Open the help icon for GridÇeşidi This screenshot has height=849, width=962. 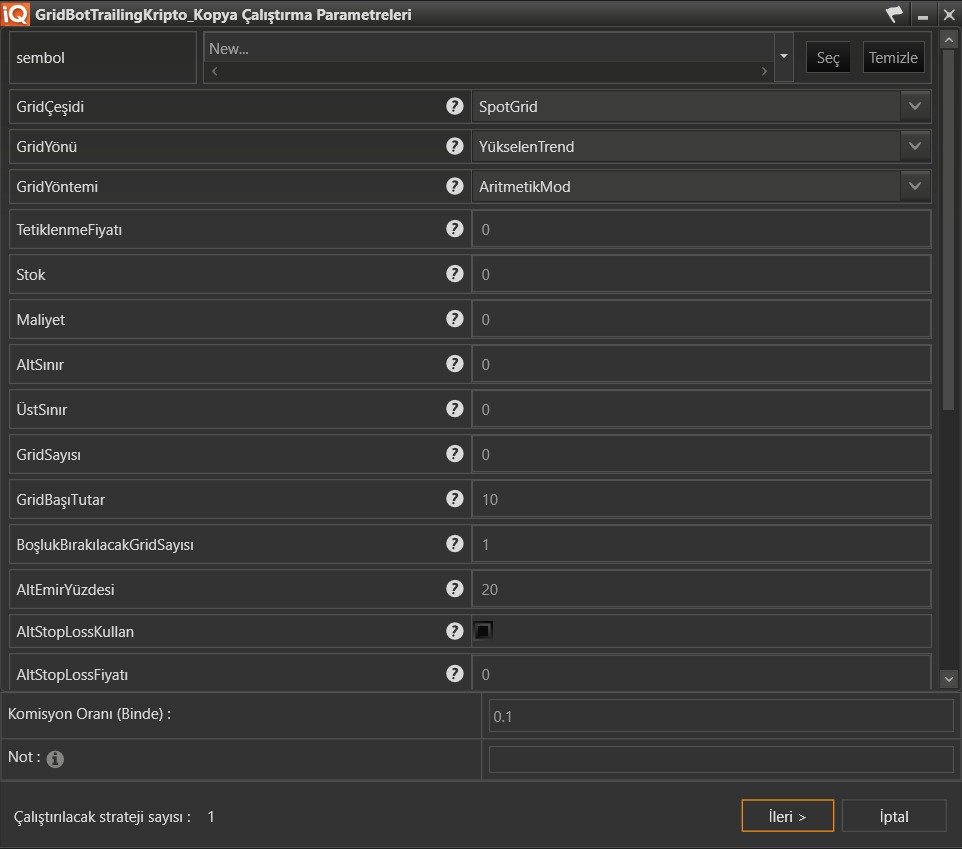(x=454, y=106)
